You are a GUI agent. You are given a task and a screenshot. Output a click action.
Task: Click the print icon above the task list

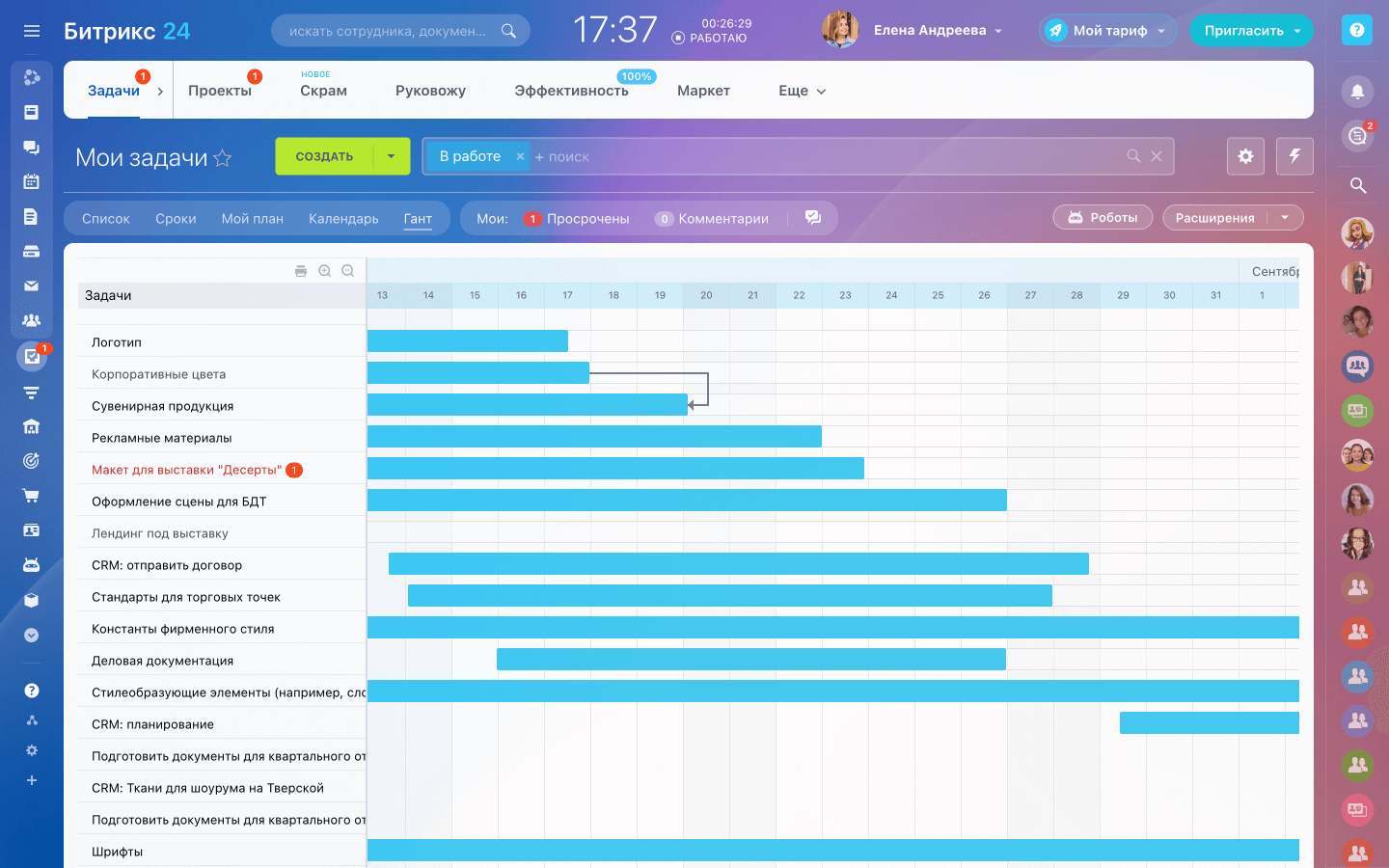(x=301, y=271)
